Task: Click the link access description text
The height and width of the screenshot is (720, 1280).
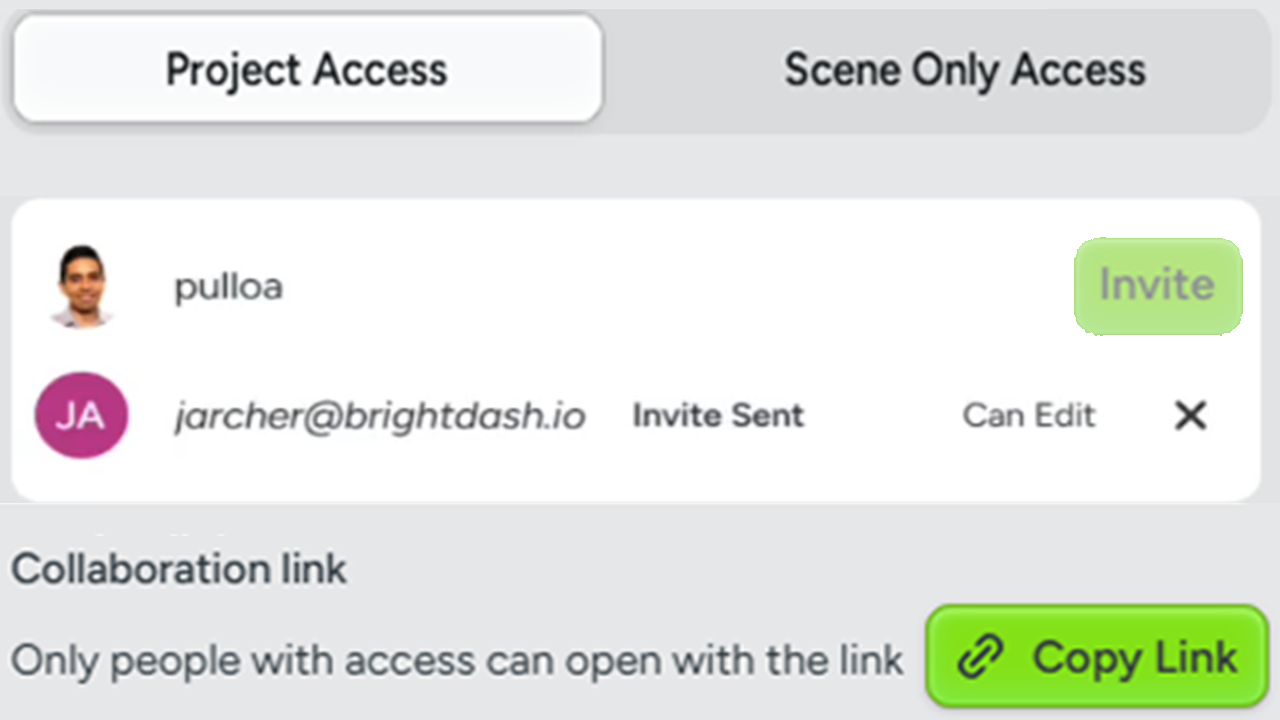Action: (456, 660)
